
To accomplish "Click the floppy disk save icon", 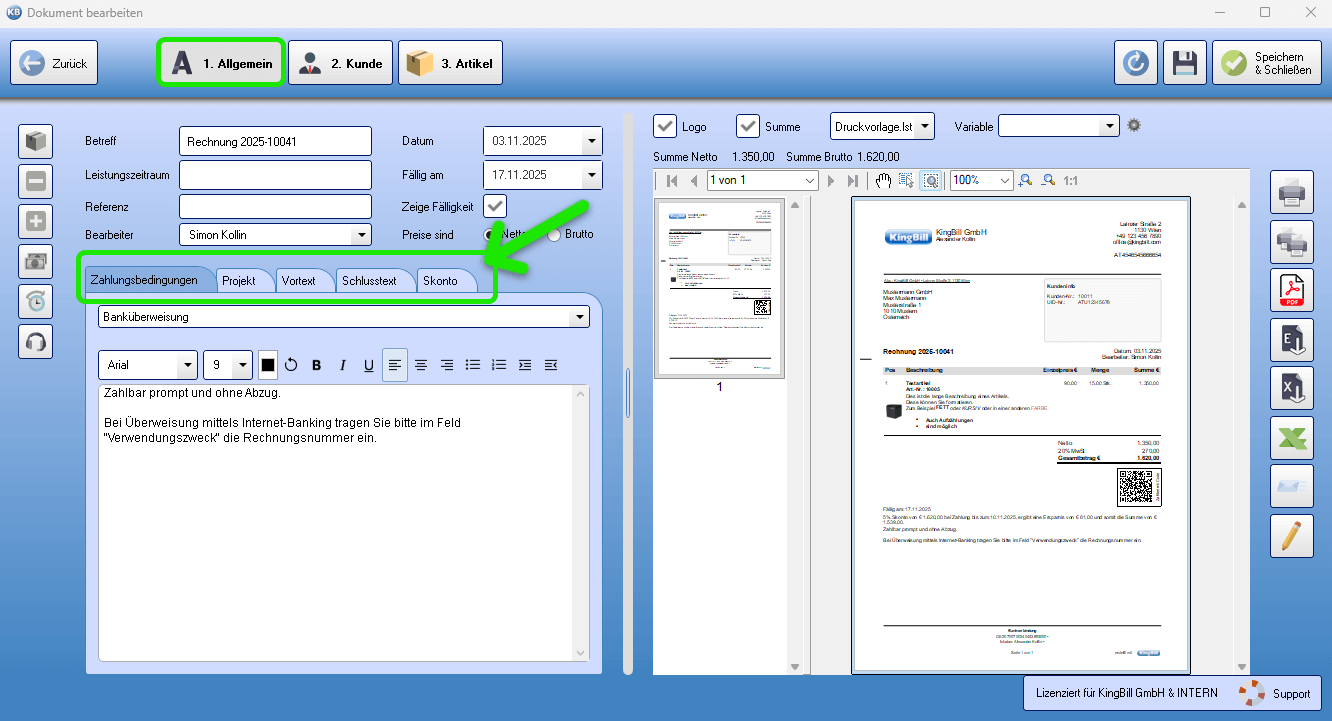I will (x=1184, y=63).
